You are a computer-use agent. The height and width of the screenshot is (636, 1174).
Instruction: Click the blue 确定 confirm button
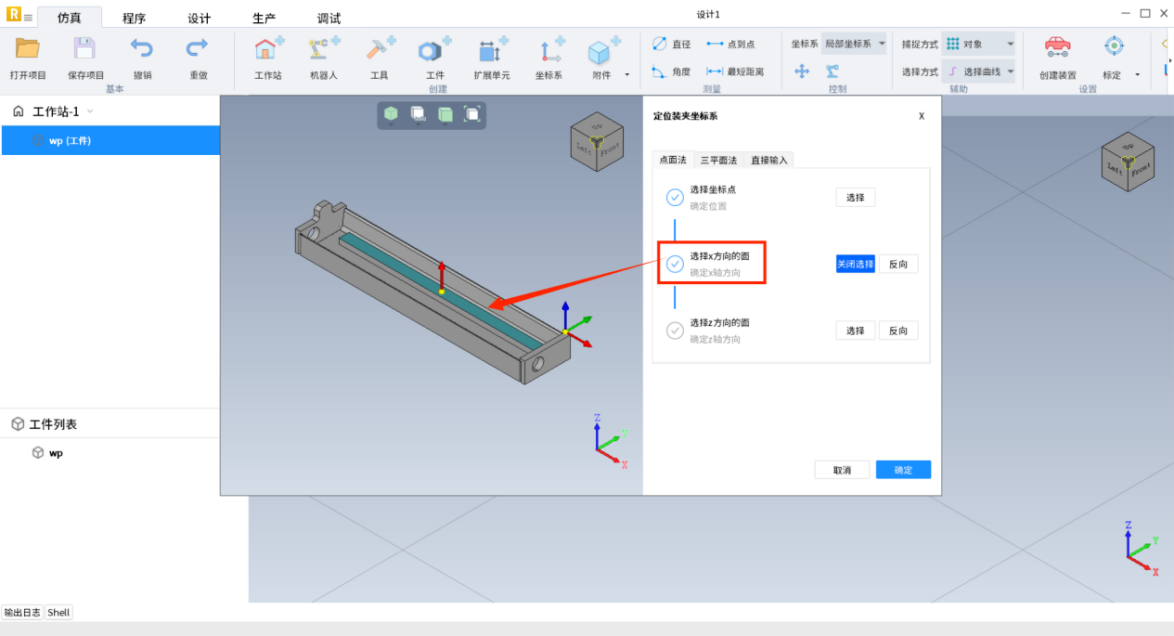tap(903, 470)
